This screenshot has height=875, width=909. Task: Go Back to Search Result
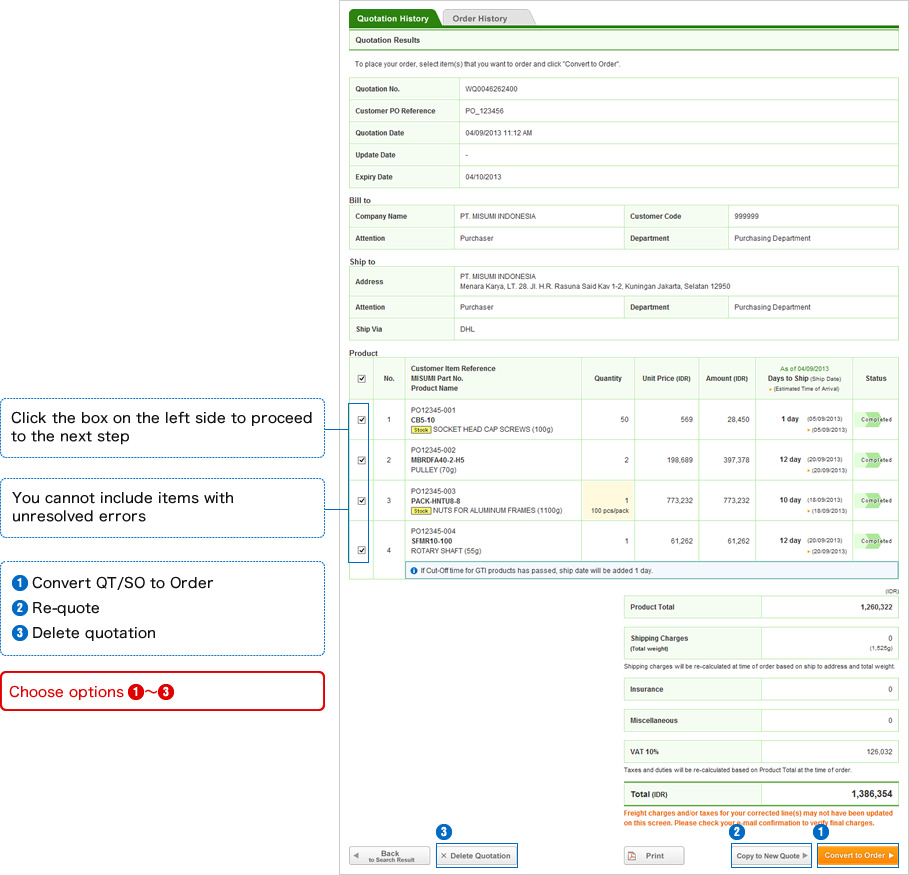pos(390,856)
